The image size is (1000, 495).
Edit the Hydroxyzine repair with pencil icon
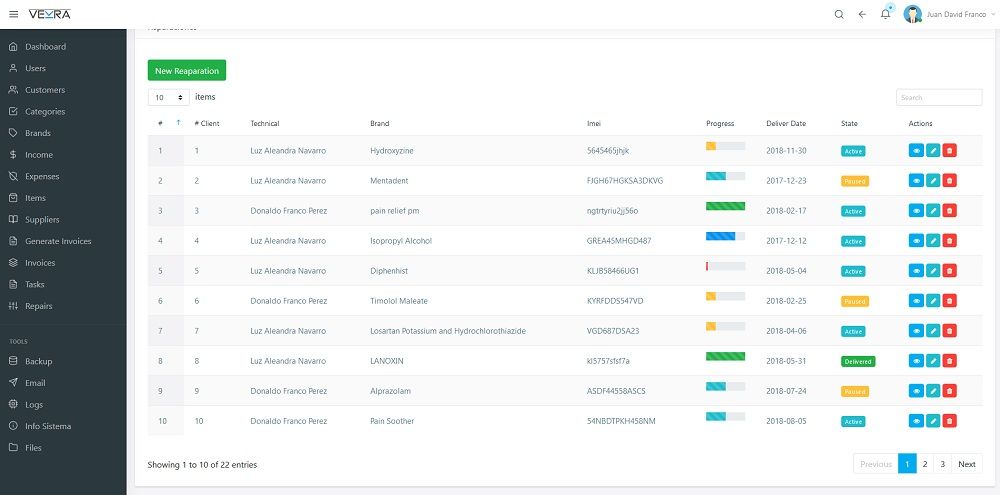tap(933, 151)
